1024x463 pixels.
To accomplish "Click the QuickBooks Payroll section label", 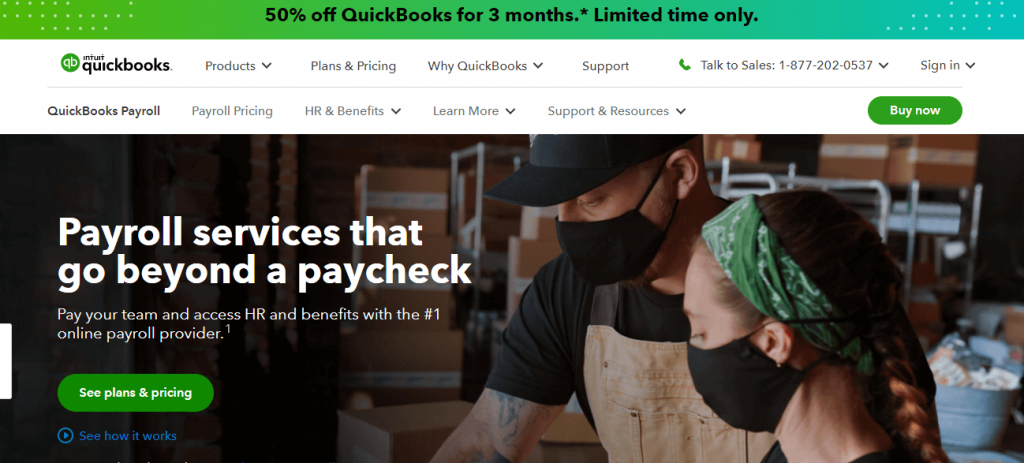I will point(104,111).
